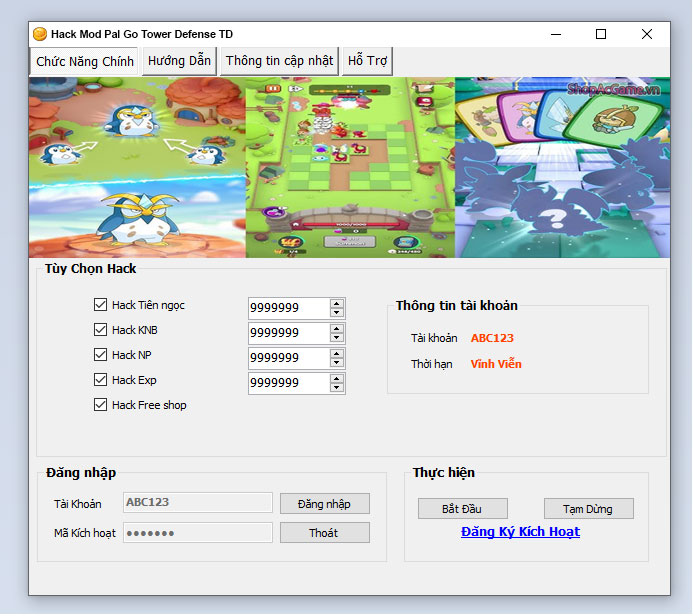Screen dimensions: 693x616
Task: Click the character cards banner image
Action: coord(562,167)
